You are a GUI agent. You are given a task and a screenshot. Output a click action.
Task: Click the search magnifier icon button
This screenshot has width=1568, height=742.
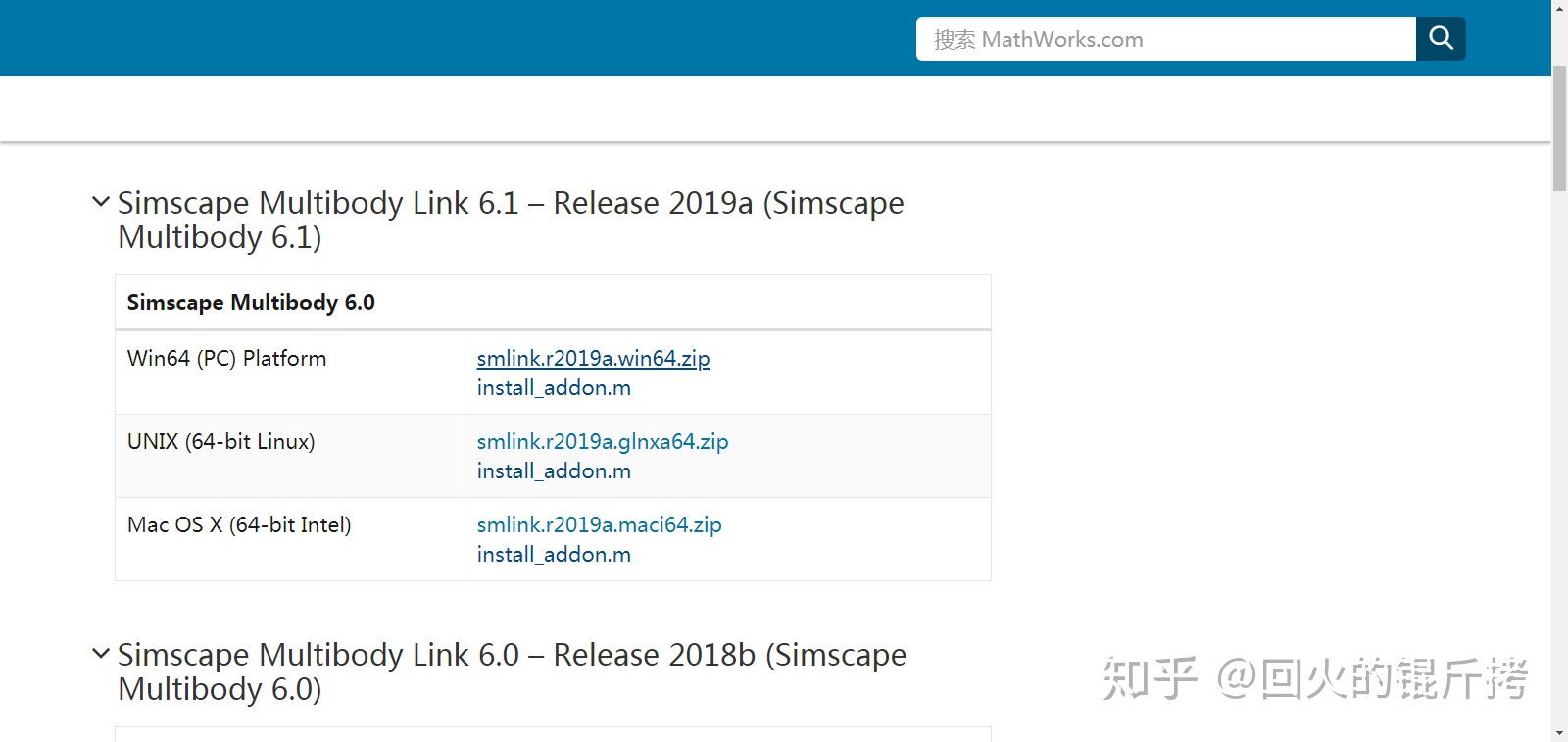1440,38
